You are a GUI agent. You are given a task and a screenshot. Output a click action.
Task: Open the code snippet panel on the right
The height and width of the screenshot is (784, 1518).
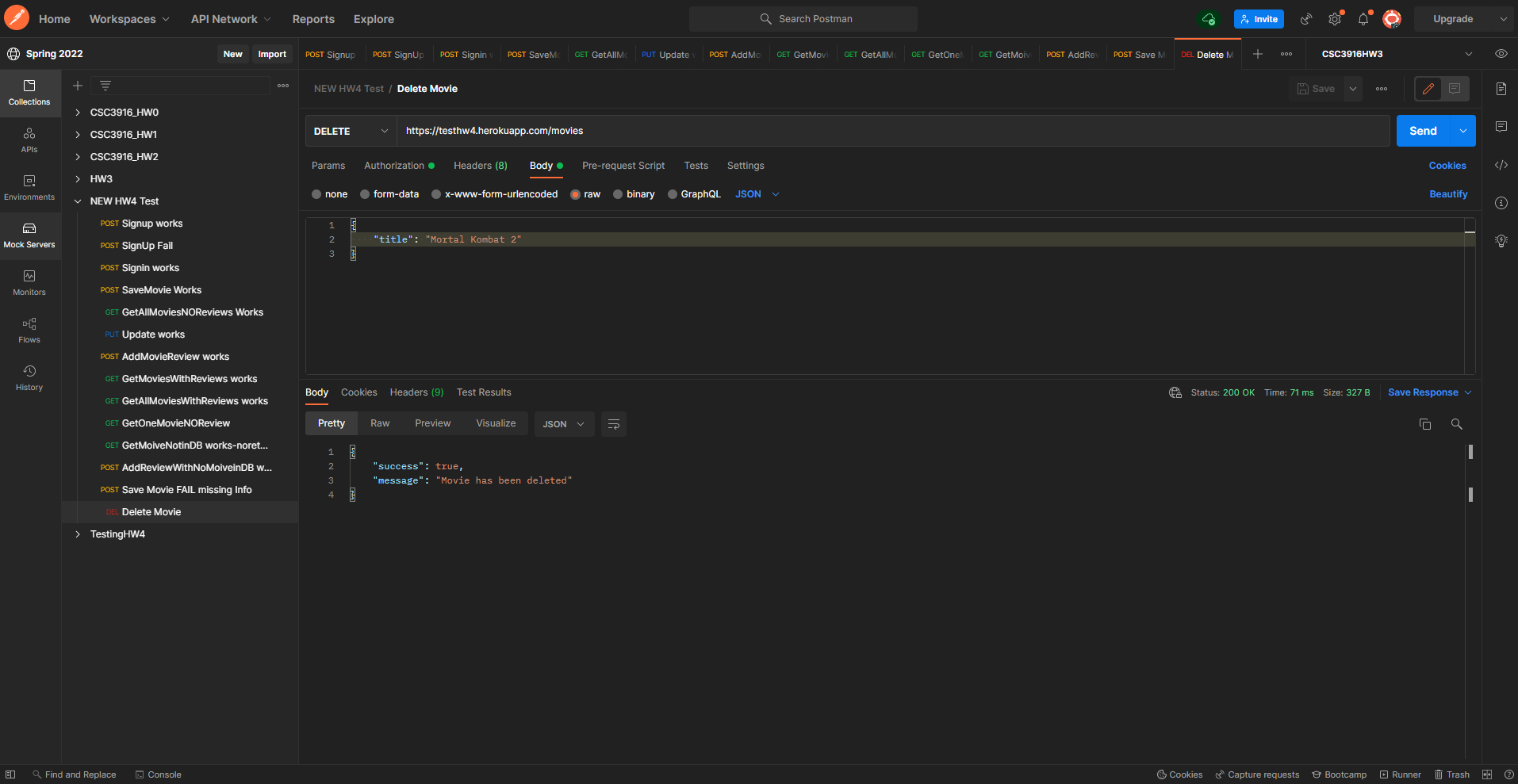coord(1501,165)
